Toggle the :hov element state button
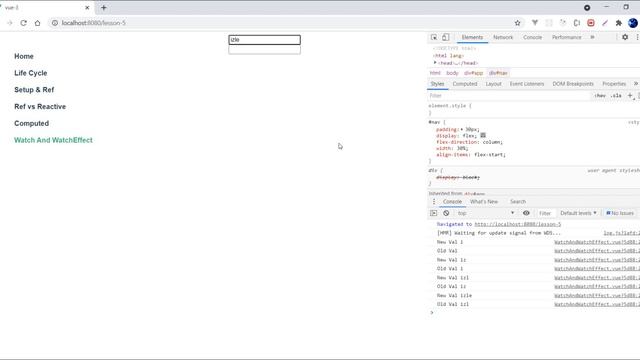640x360 pixels. 600,96
